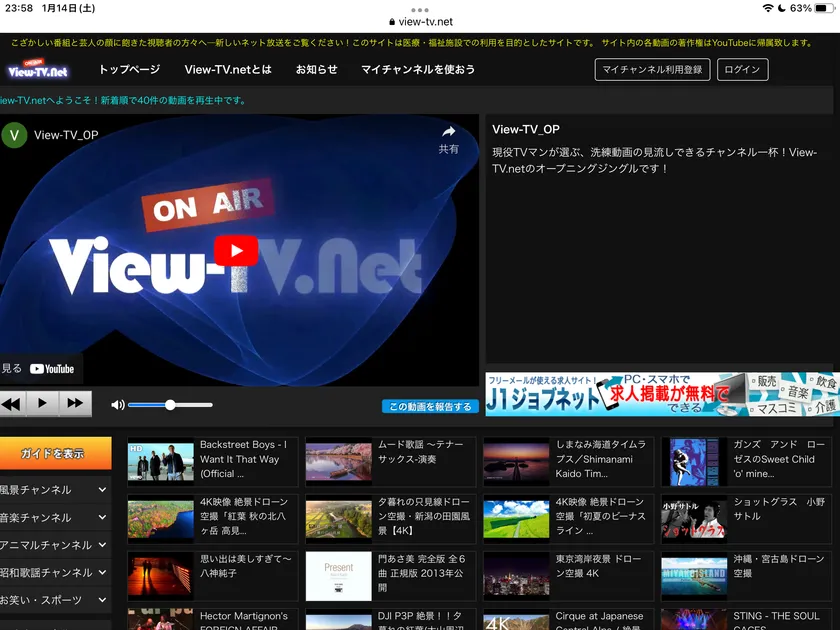
Task: Mute audio using the speaker icon
Action: pyautogui.click(x=118, y=405)
